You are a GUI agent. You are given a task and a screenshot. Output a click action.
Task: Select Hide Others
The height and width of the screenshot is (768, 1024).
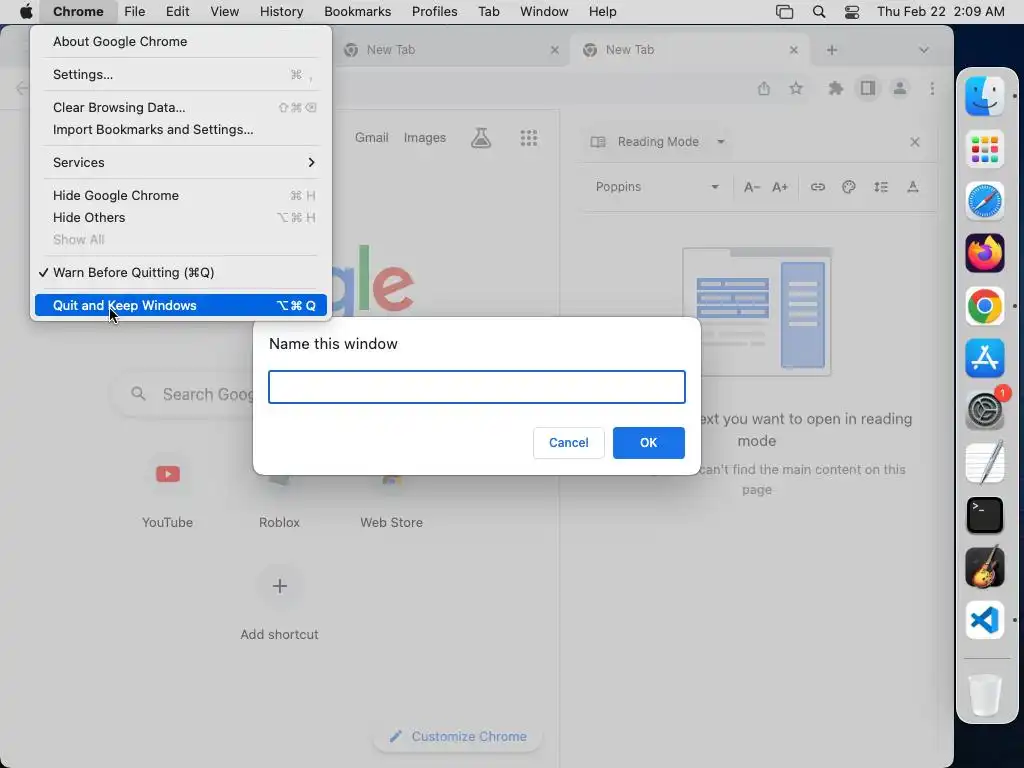click(181, 217)
